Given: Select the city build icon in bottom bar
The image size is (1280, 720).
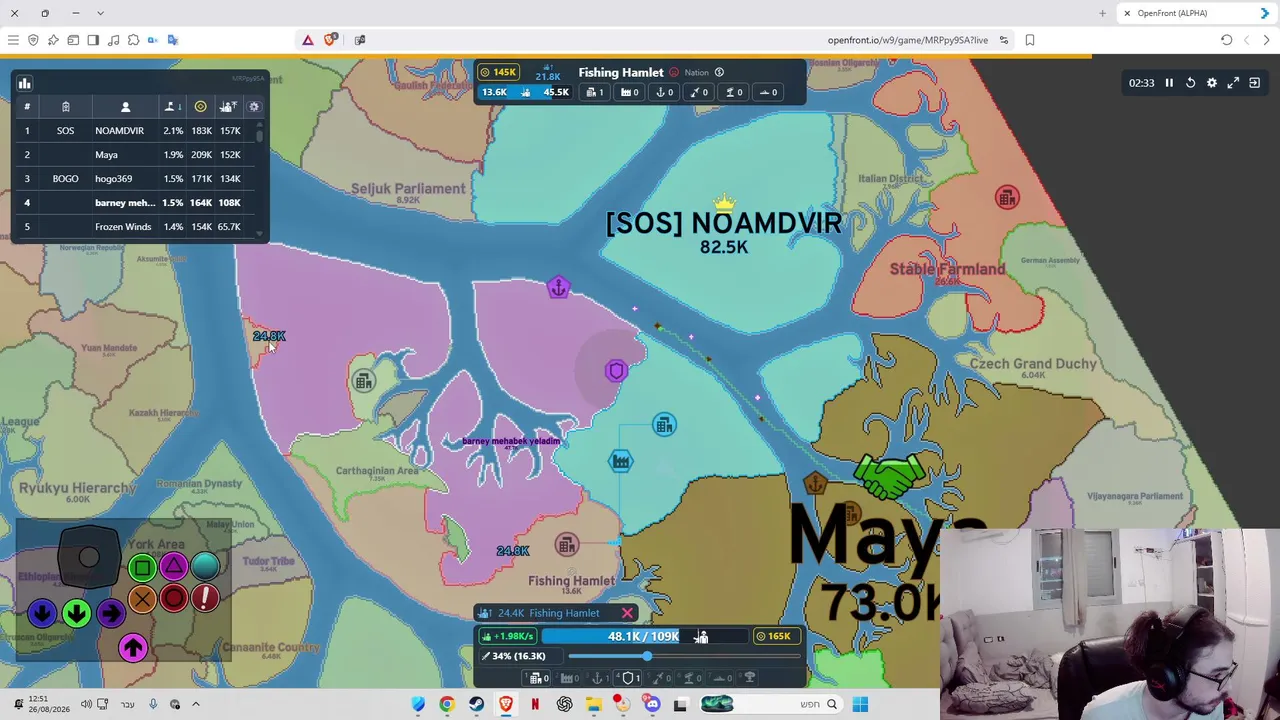Looking at the screenshot, I should (537, 678).
